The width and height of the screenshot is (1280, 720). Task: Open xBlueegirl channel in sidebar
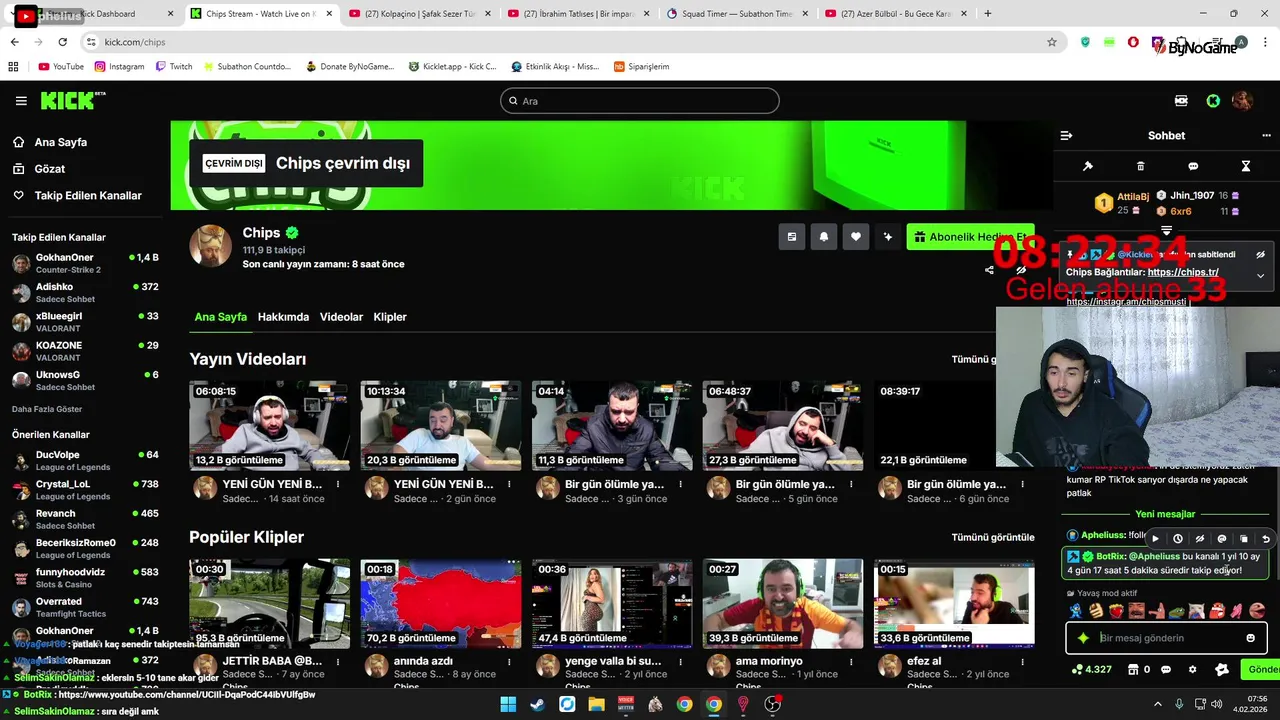(85, 322)
